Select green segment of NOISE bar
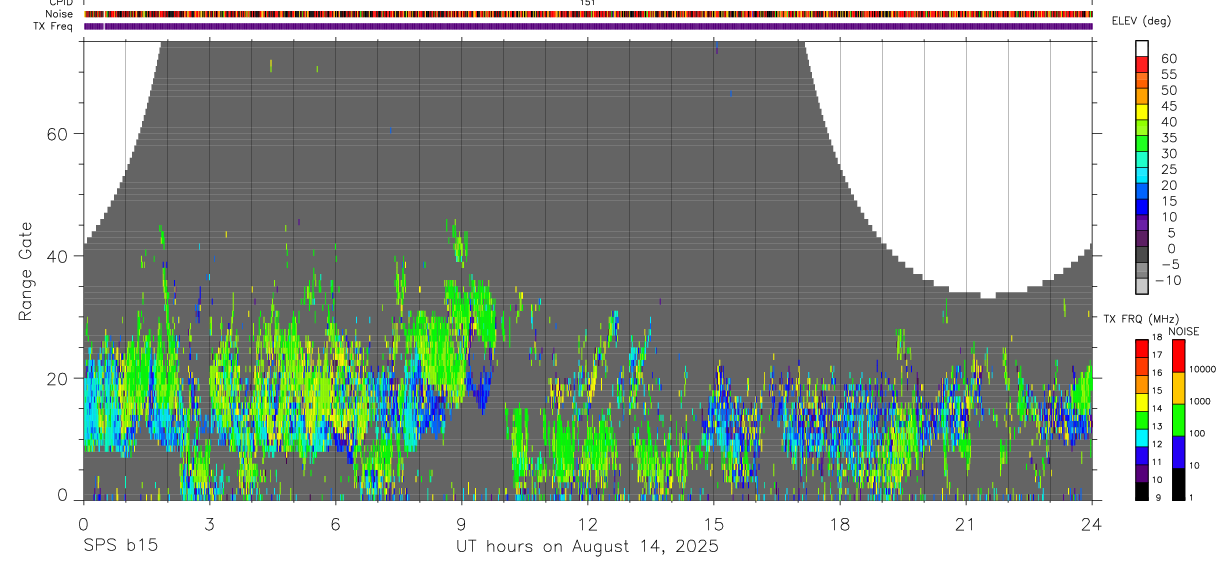Viewport: 1228px width, 567px height. point(1178,420)
